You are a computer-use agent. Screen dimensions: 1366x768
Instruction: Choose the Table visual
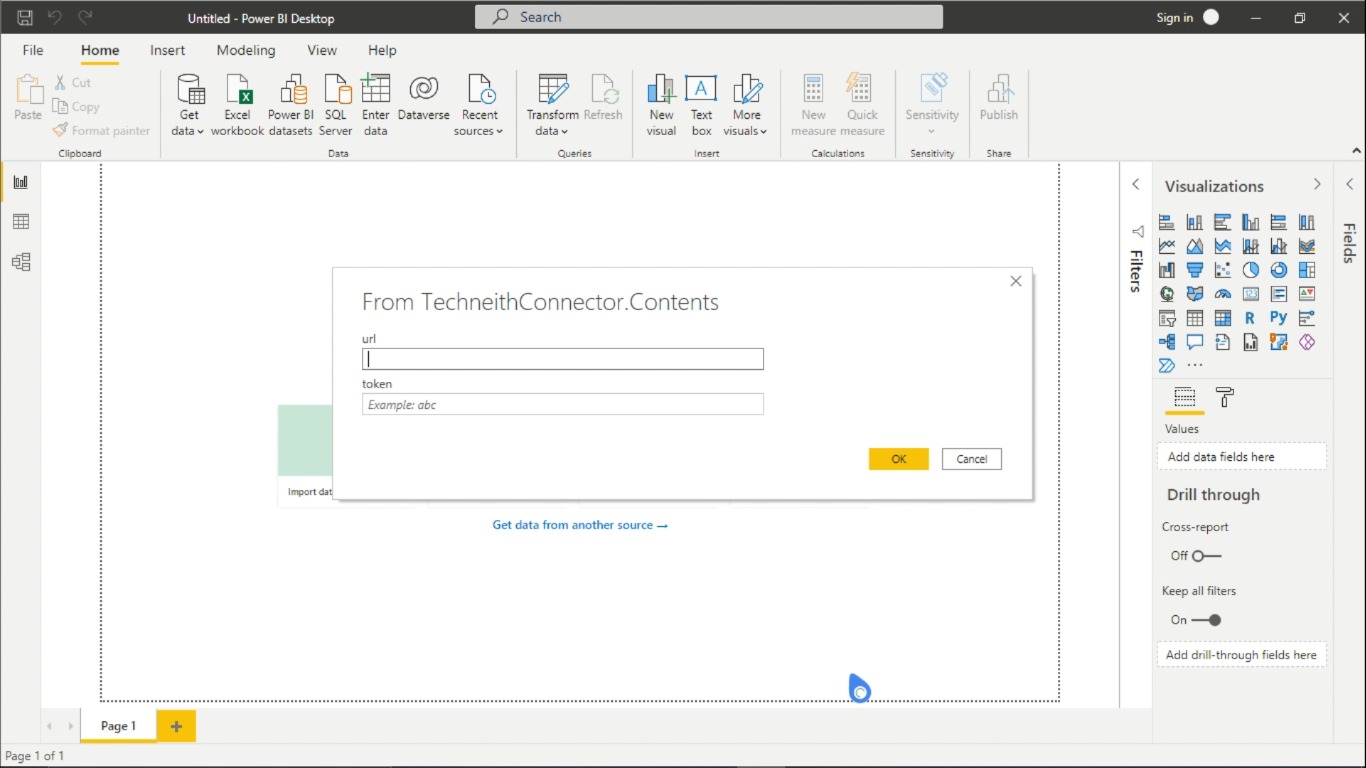[x=1195, y=318]
